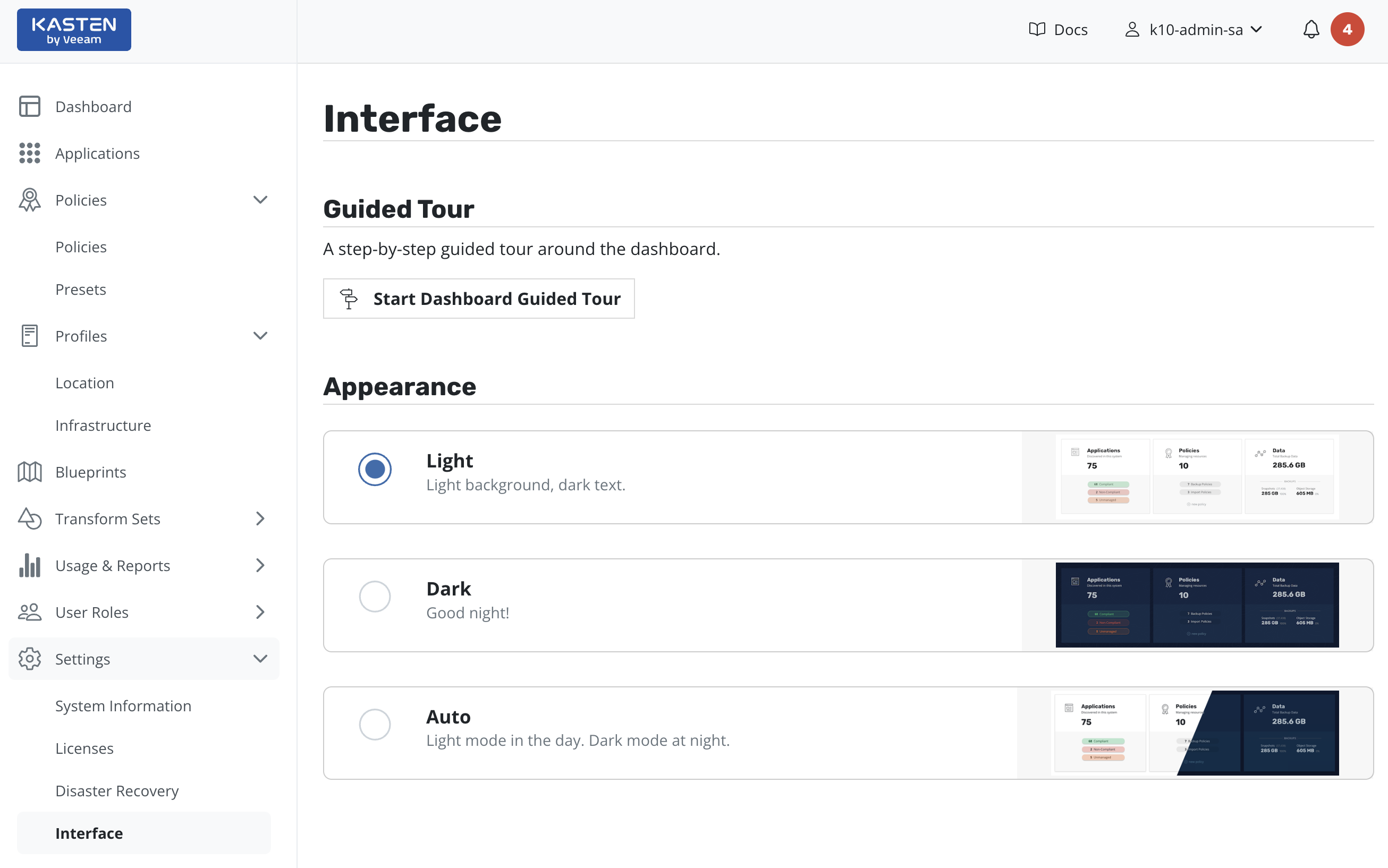Viewport: 1388px width, 868px height.
Task: Click the Dashboard sidebar icon
Action: 29,106
